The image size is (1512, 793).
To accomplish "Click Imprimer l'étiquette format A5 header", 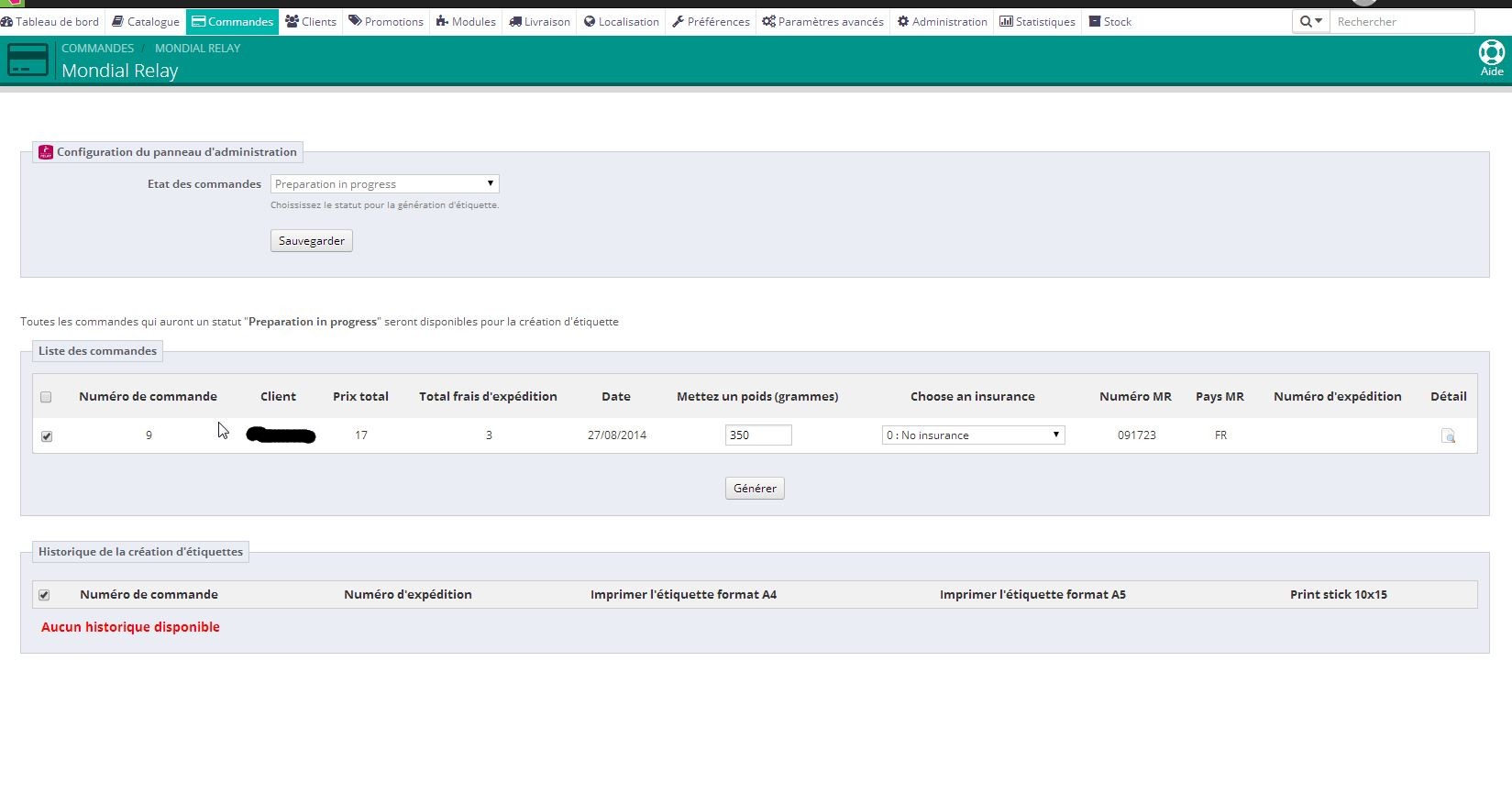I will 1032,594.
